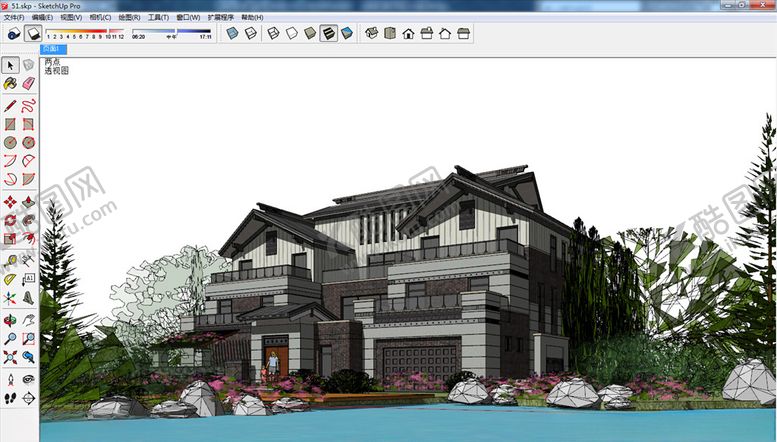Select the Move tool
Image resolution: width=777 pixels, height=442 pixels.
10,201
